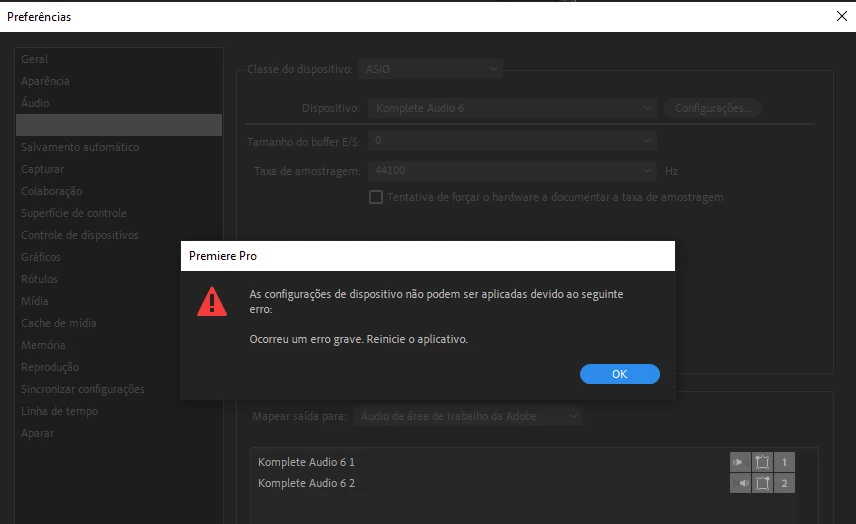Close the Preferências window
This screenshot has height=524, width=856.
pyautogui.click(x=842, y=16)
